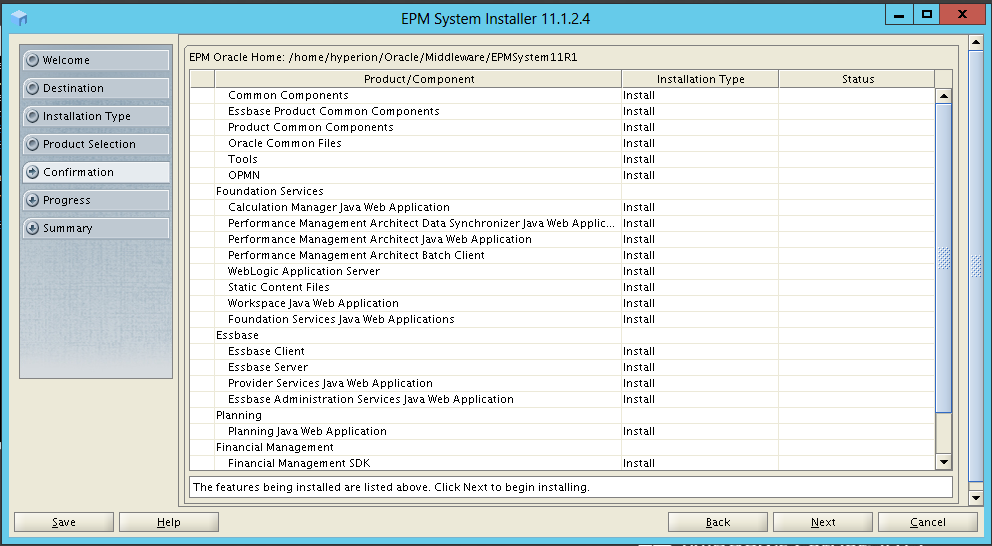Select the WebLogic Application Server row
The height and width of the screenshot is (546, 992).
562,271
